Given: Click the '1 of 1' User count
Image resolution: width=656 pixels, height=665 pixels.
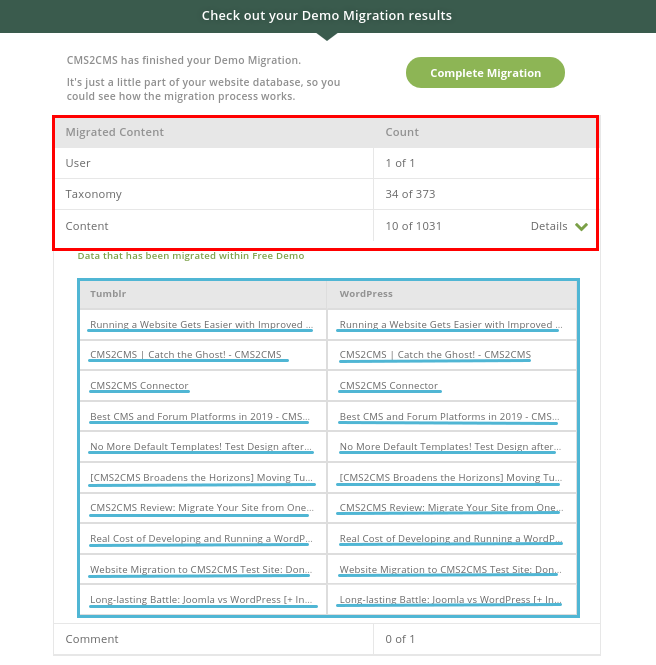Looking at the screenshot, I should tap(400, 163).
